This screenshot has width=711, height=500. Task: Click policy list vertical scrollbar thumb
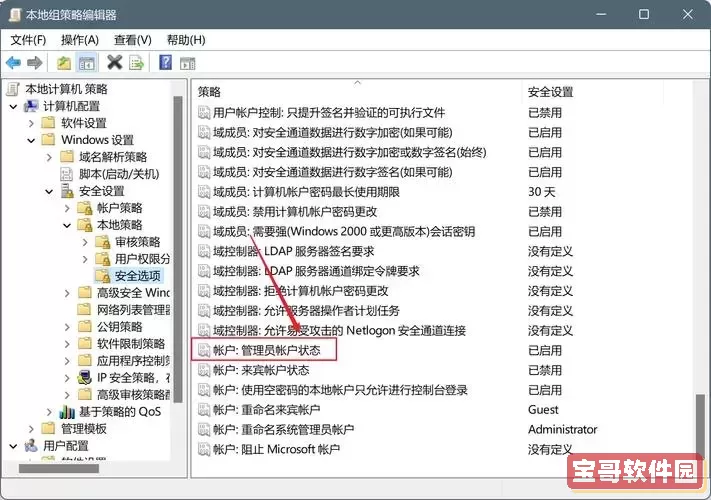point(701,426)
